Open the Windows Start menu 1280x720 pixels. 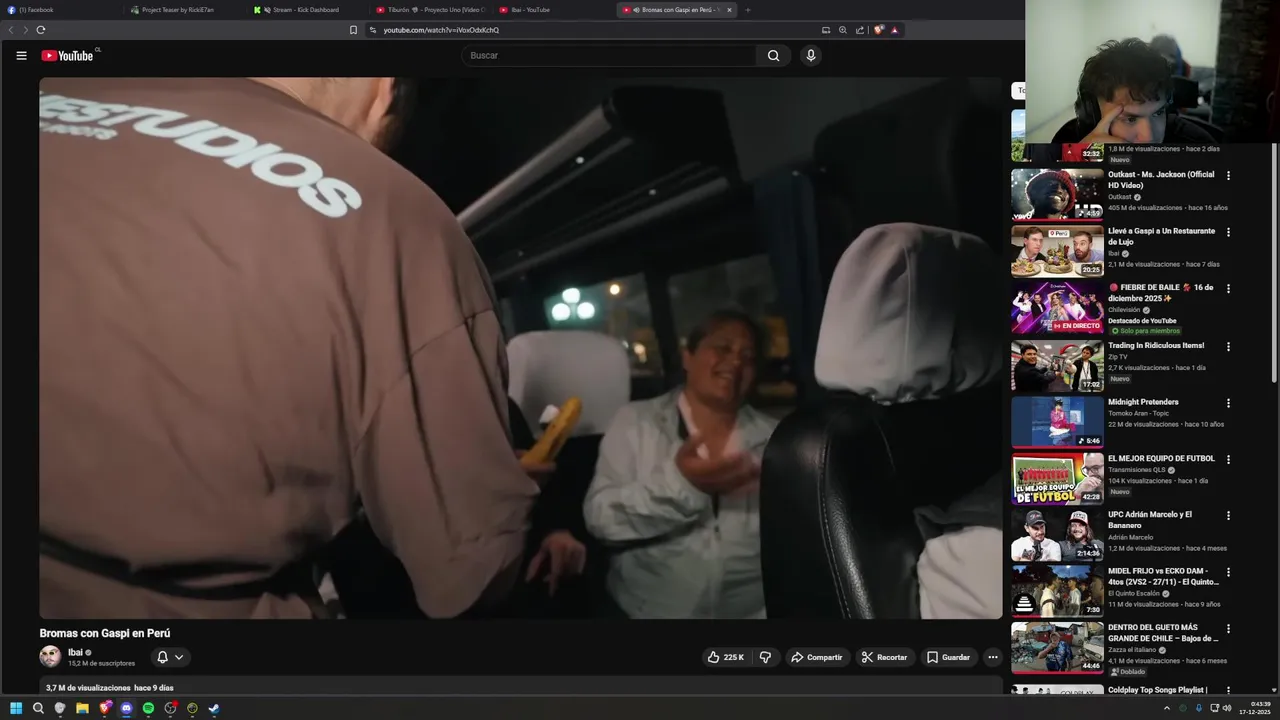click(16, 708)
